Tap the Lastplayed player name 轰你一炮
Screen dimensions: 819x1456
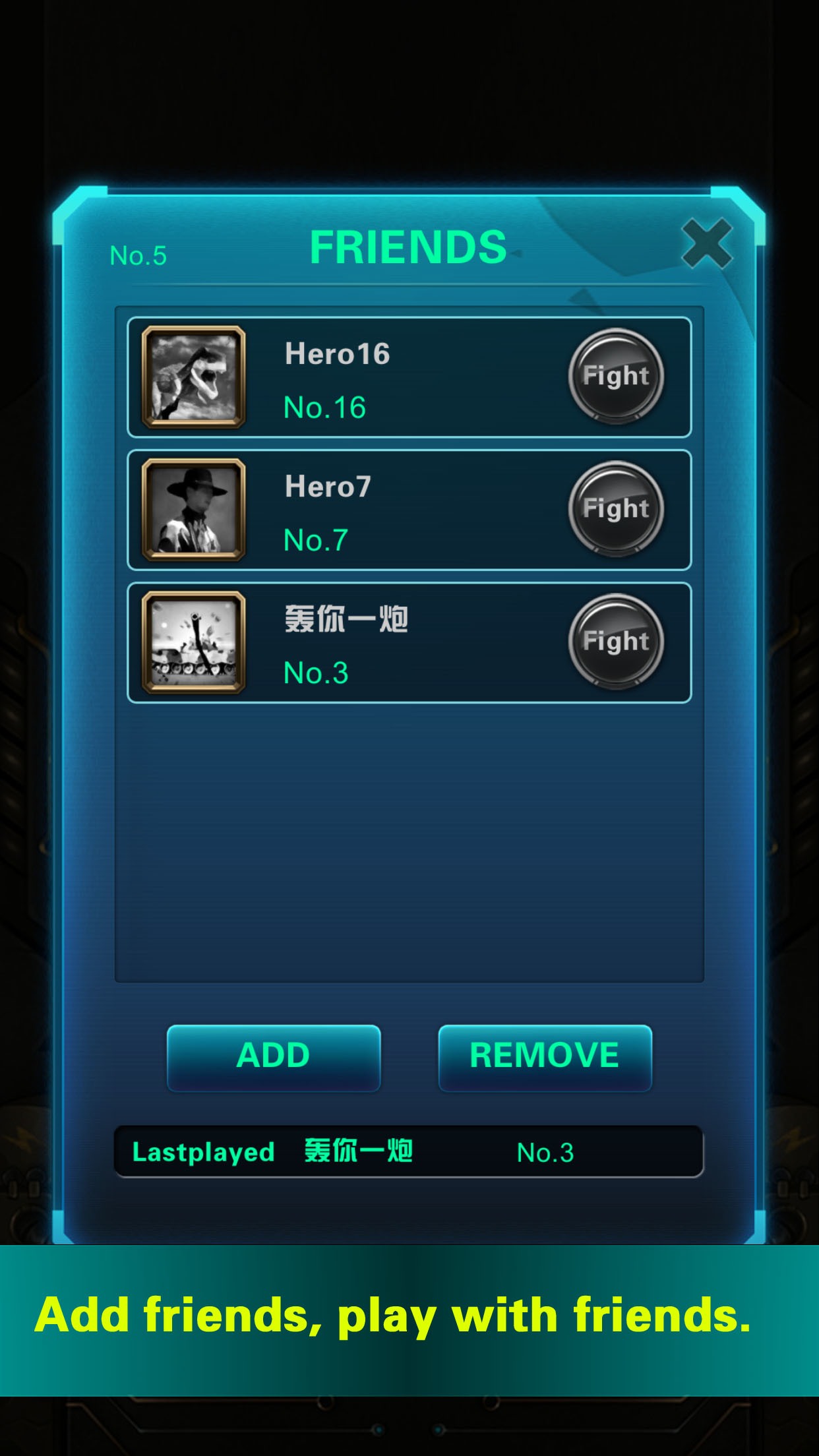[x=358, y=1151]
